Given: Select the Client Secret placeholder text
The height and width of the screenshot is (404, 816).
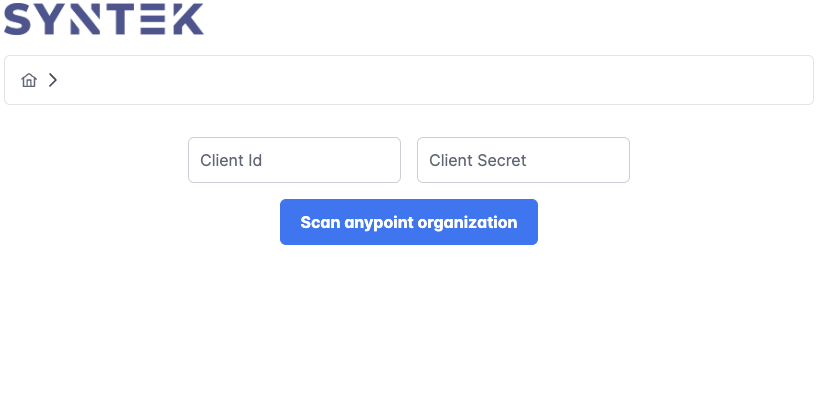Looking at the screenshot, I should [478, 160].
